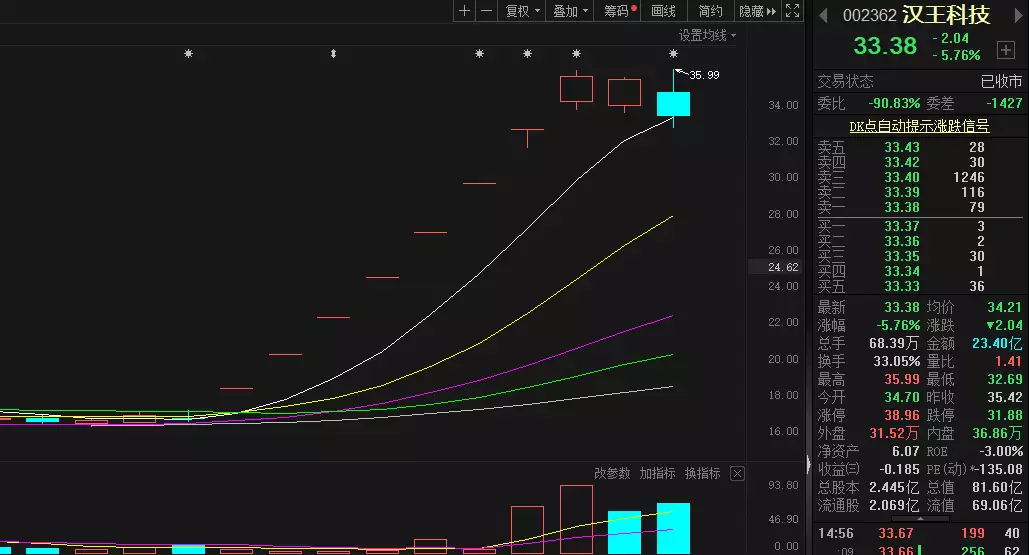Click the minus zoom-out chart icon
This screenshot has height=555, width=1029.
(x=486, y=11)
